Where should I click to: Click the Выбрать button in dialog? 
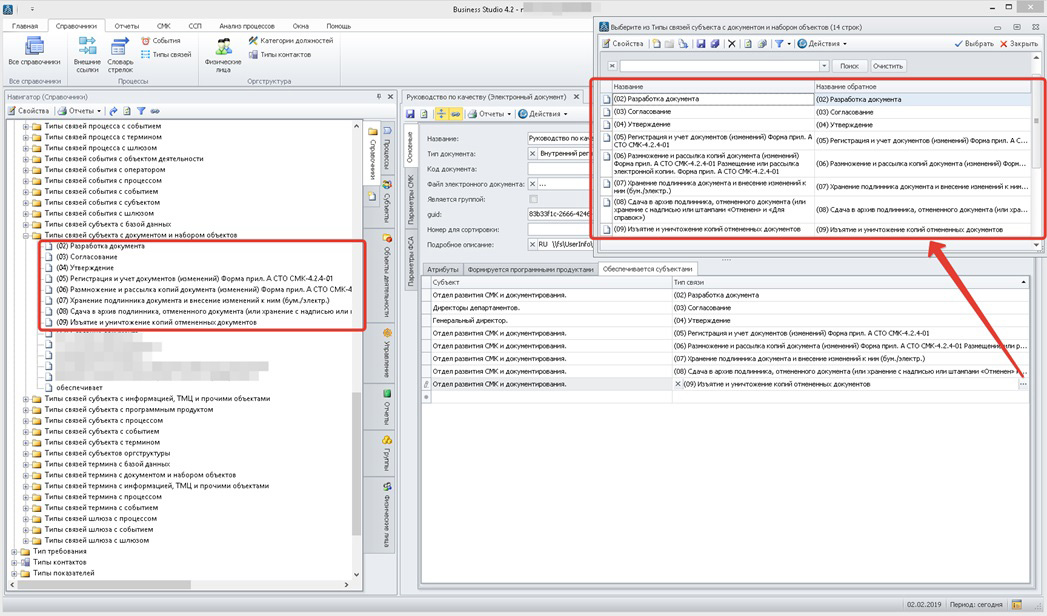click(x=974, y=44)
